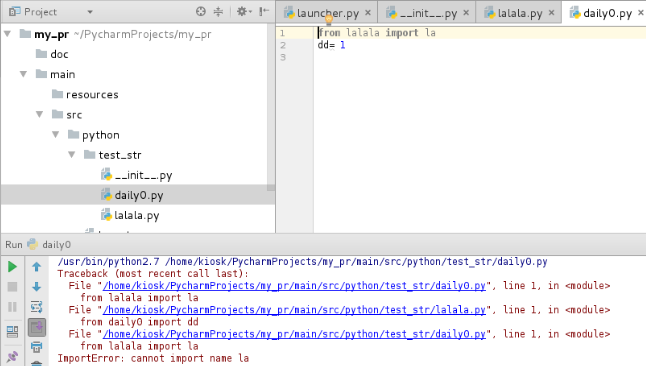Close the launcher.py tab
646x366 pixels.
click(368, 13)
